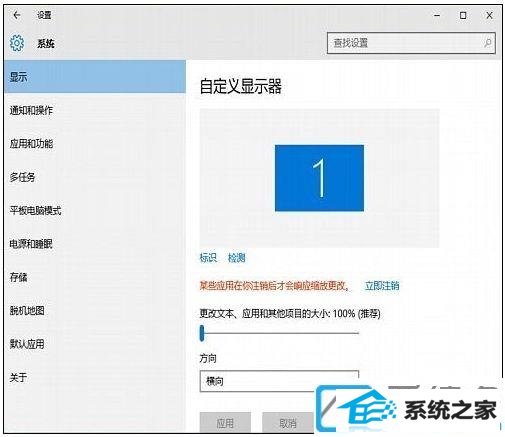Screen dimensions: 505x437
Task: Expand the 方向 orientation dropdown
Action: (x=279, y=381)
